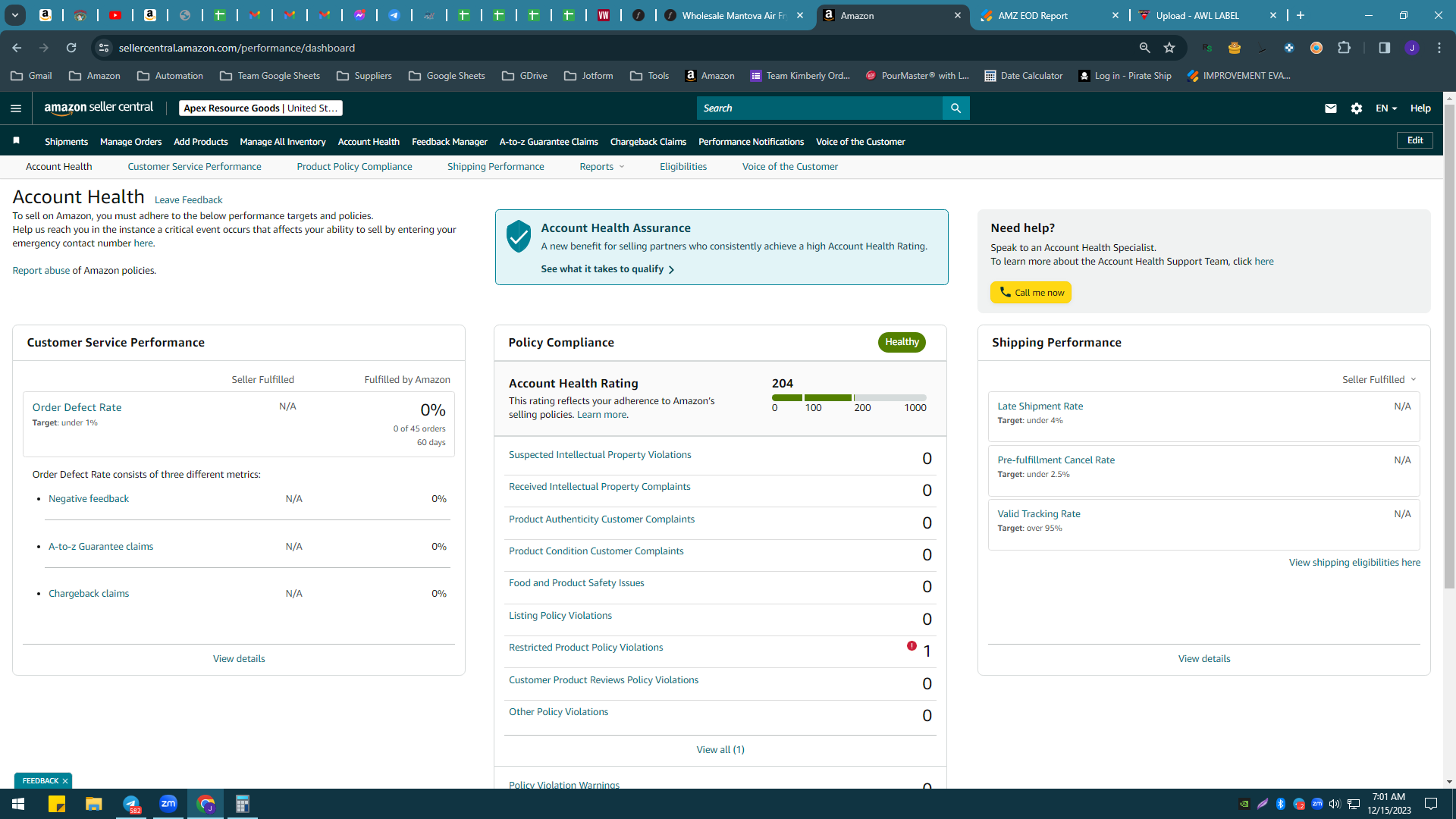Open the Sticky Notes taskbar icon
The width and height of the screenshot is (1456, 819).
(x=57, y=804)
